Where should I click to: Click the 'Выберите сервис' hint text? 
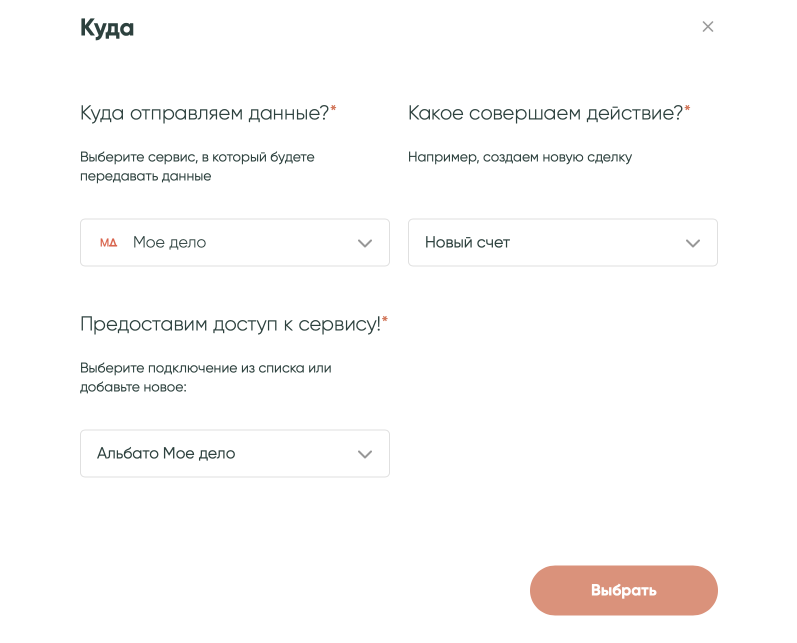coord(197,166)
